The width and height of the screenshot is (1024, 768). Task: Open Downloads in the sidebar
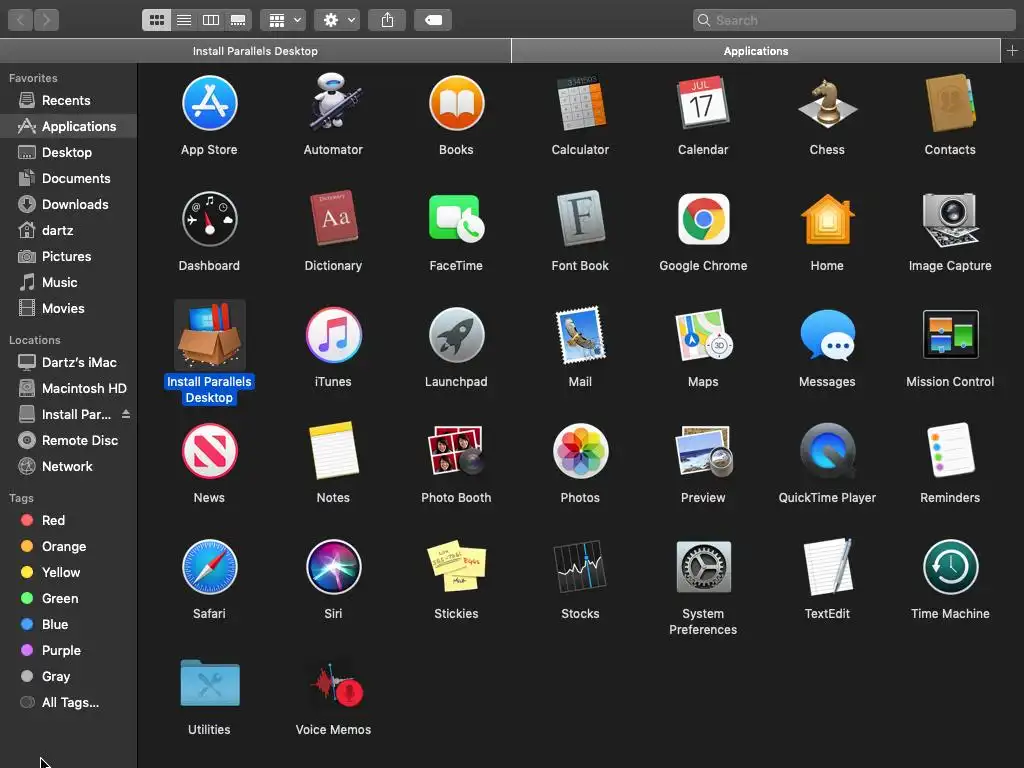tap(69, 204)
